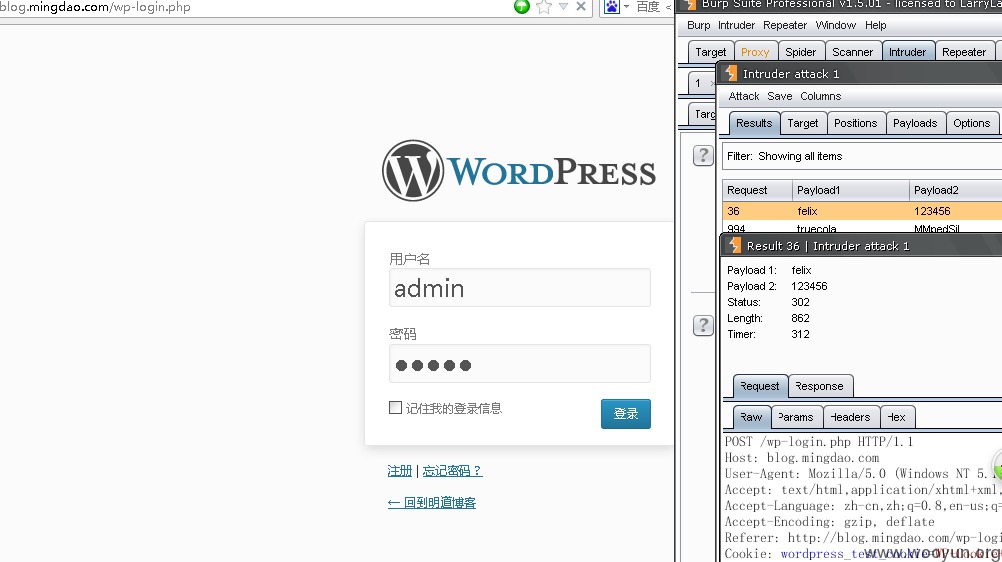Open the address bar dropdown arrow
Screen dimensions: 1002x562
tap(563, 6)
